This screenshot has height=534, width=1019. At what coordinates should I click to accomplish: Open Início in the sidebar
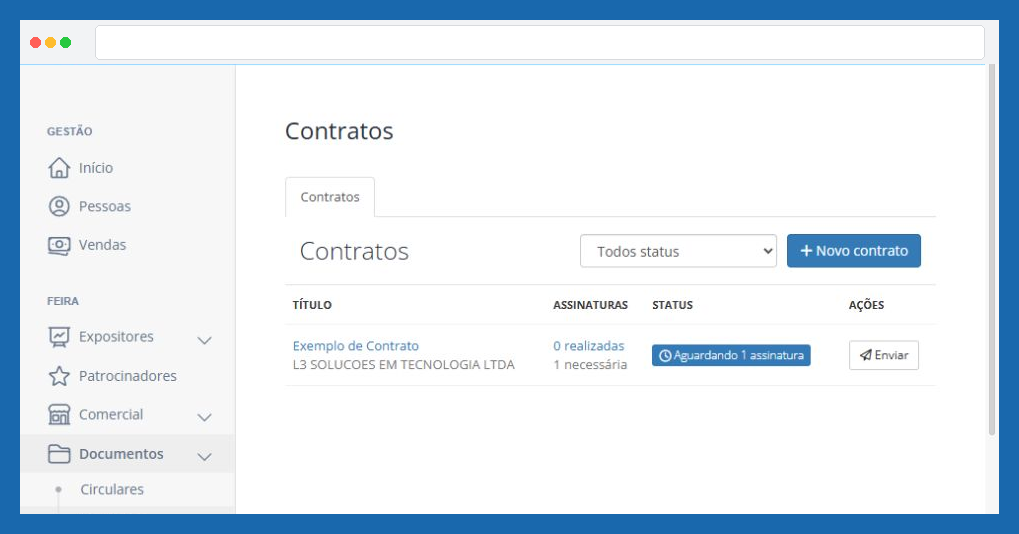coord(96,168)
